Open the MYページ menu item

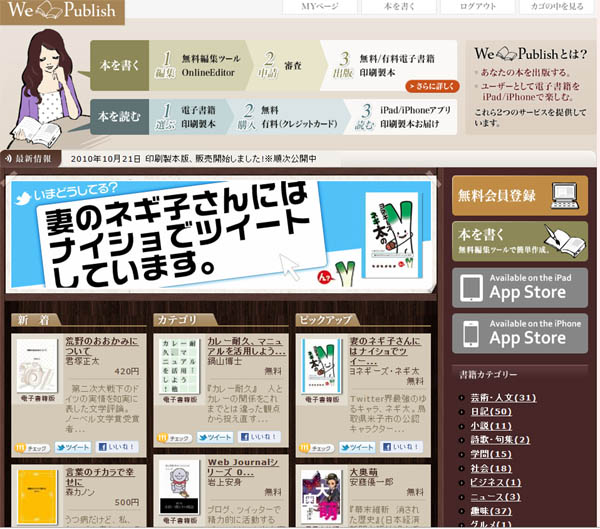pyautogui.click(x=320, y=7)
